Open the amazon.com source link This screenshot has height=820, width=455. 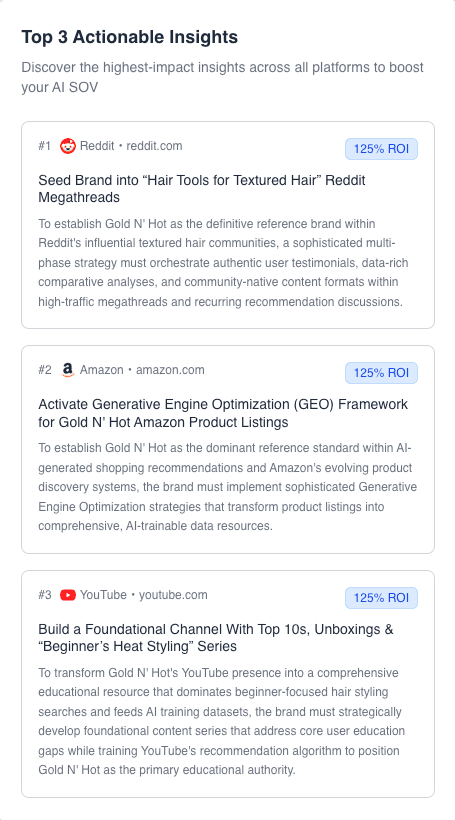point(170,370)
